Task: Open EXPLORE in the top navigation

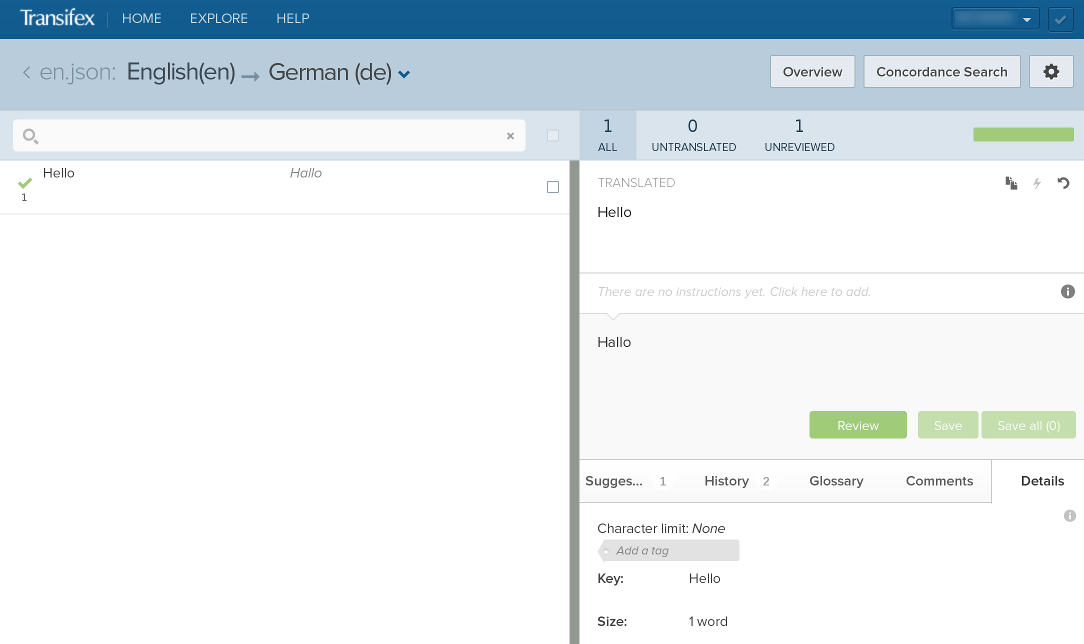Action: 218,19
